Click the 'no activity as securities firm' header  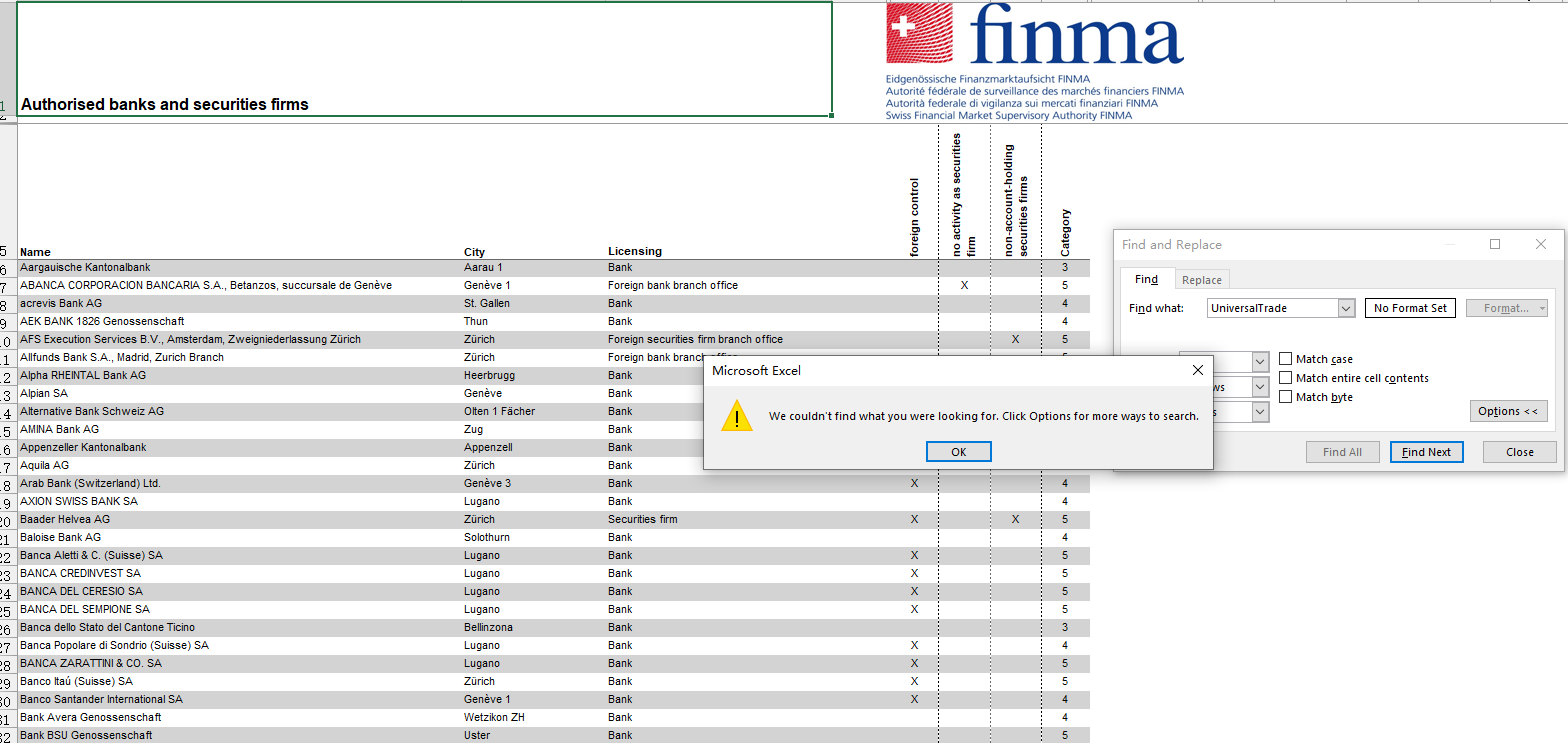pos(964,194)
